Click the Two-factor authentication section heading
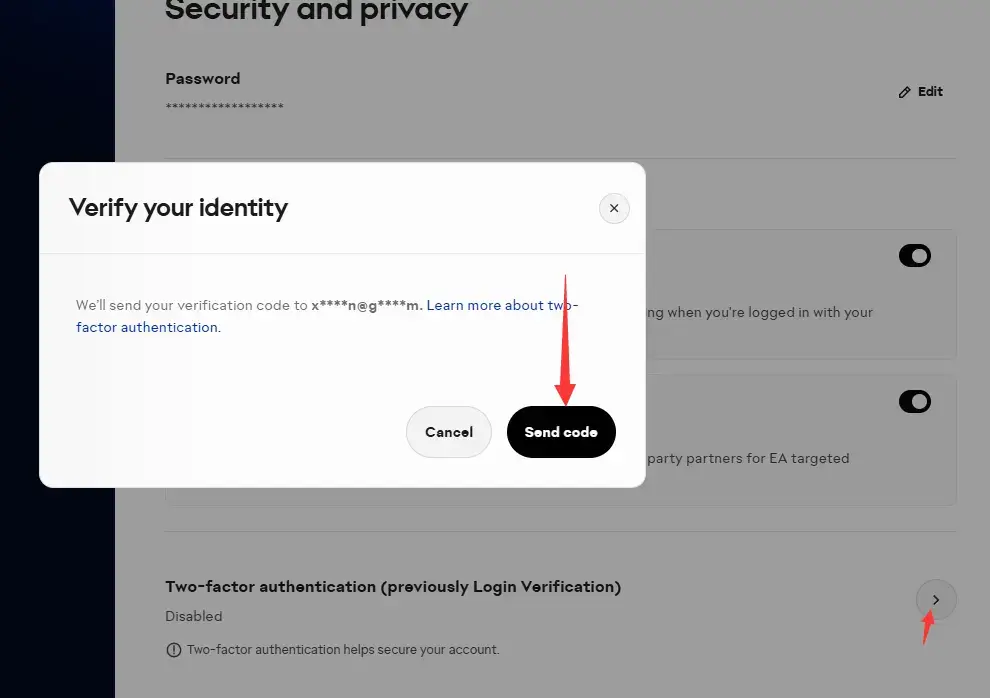The width and height of the screenshot is (990, 698). pyautogui.click(x=393, y=587)
